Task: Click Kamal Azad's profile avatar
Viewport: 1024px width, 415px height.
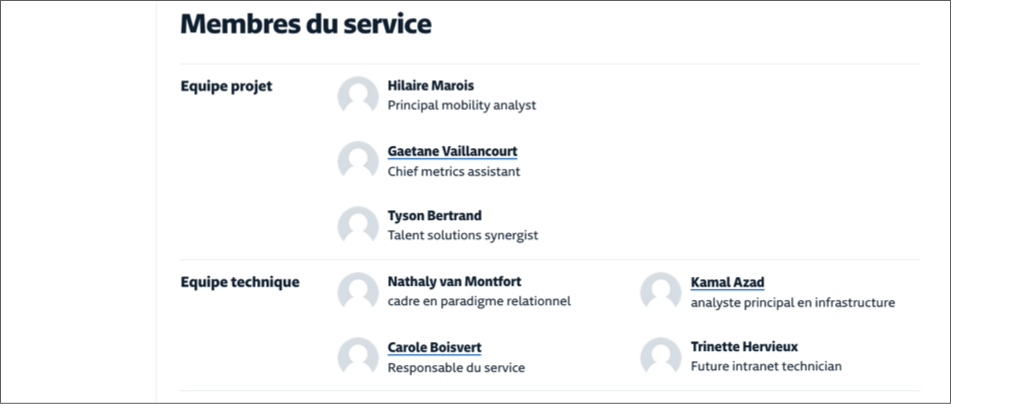Action: [661, 291]
